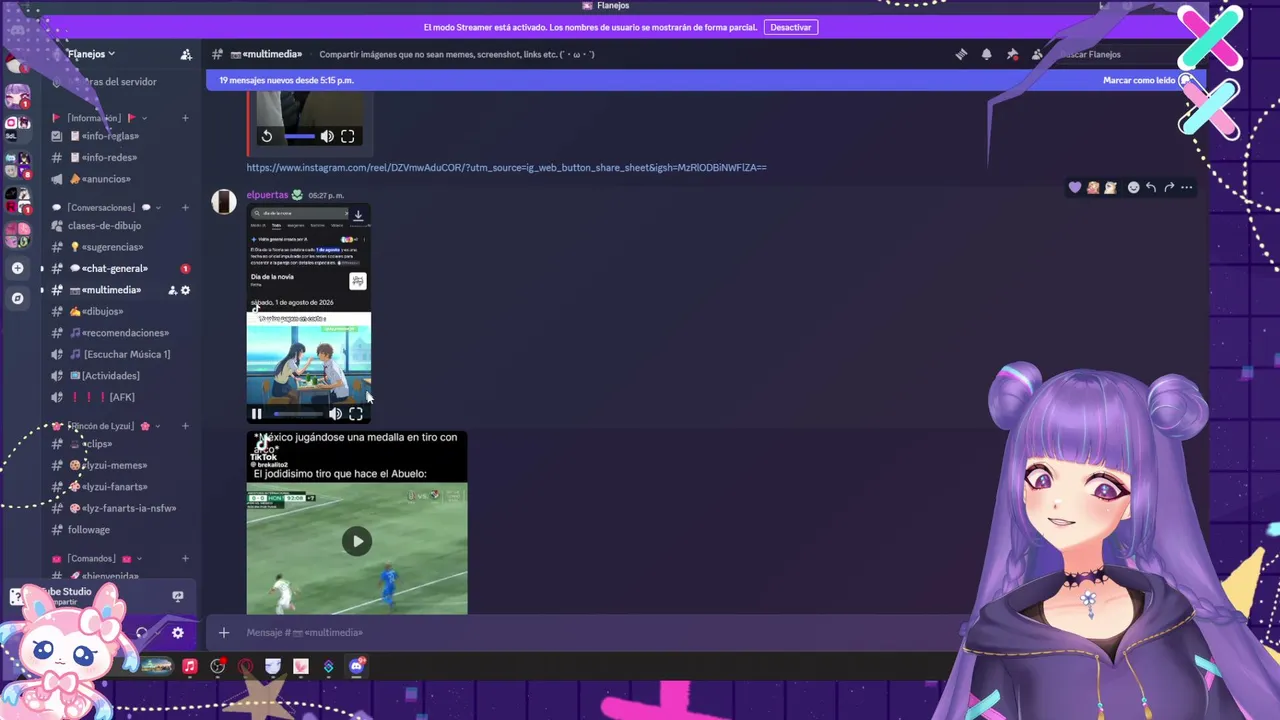Screen dimensions: 1280x720
Task: React with the purple heart emoji
Action: pyautogui.click(x=1075, y=187)
